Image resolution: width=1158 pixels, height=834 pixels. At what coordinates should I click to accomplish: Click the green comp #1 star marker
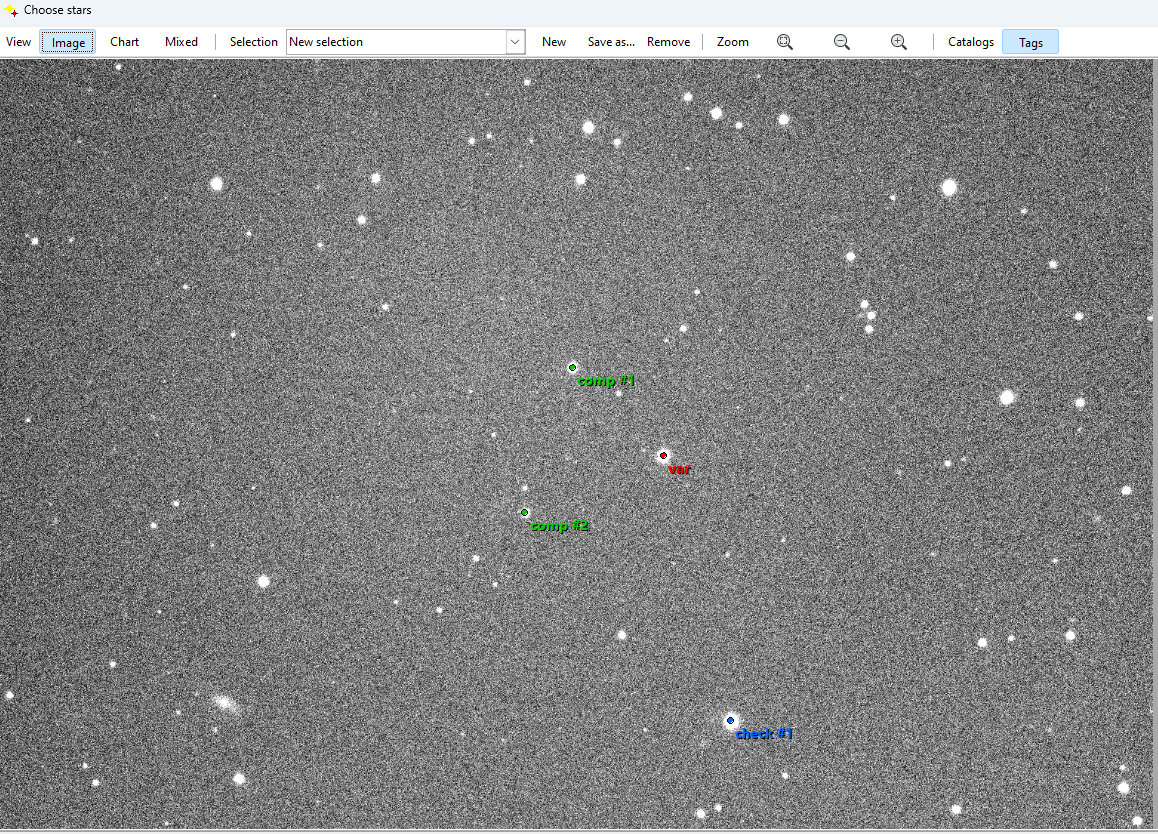point(572,368)
